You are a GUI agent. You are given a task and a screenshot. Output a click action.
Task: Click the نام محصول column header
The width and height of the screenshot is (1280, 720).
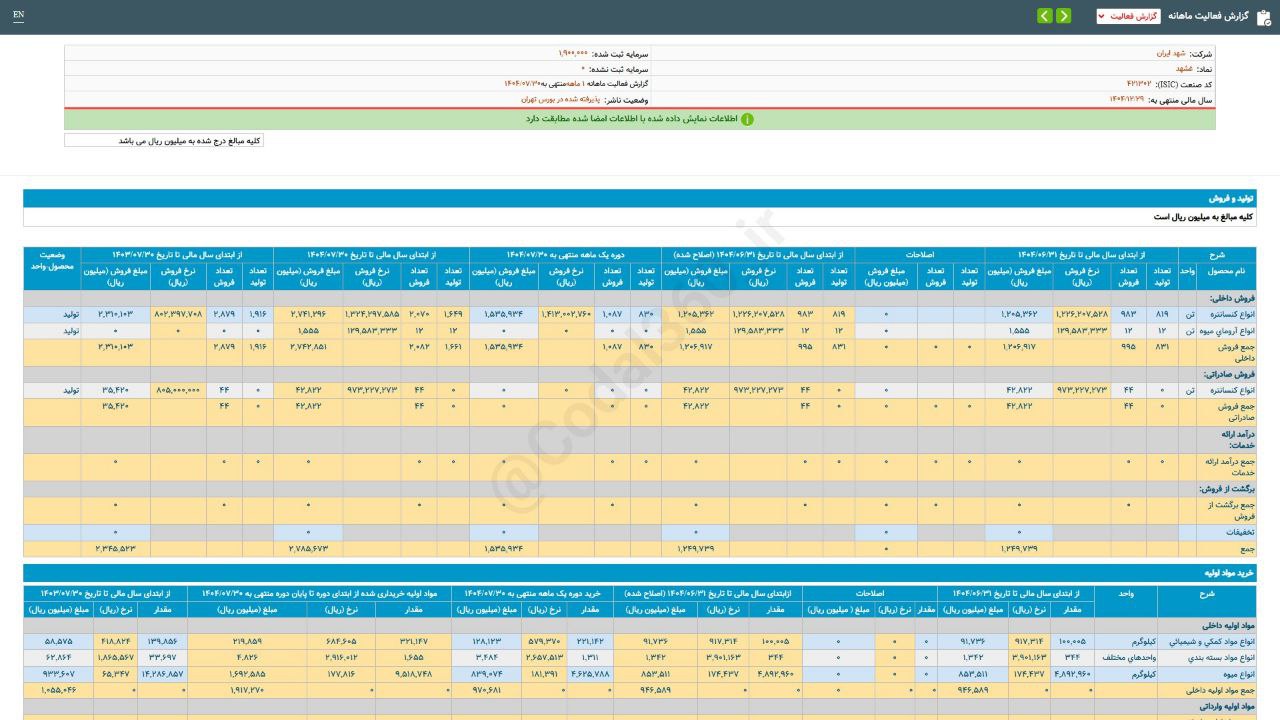[1226, 271]
